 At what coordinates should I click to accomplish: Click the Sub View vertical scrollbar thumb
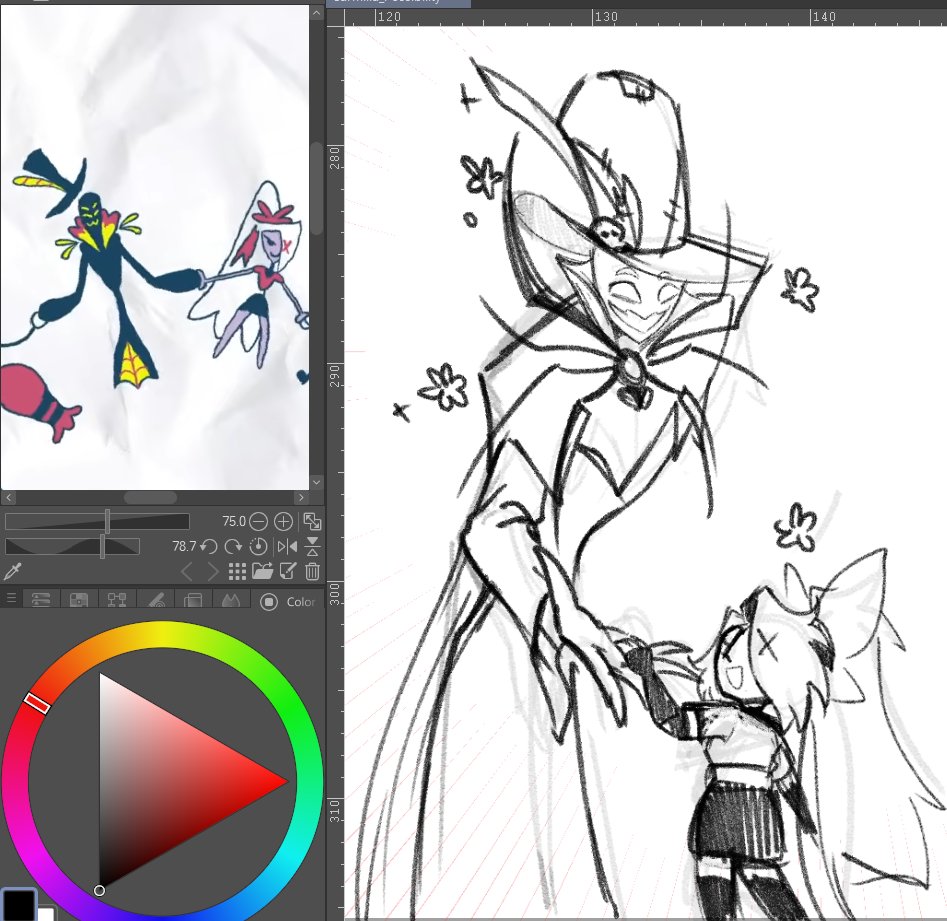317,188
